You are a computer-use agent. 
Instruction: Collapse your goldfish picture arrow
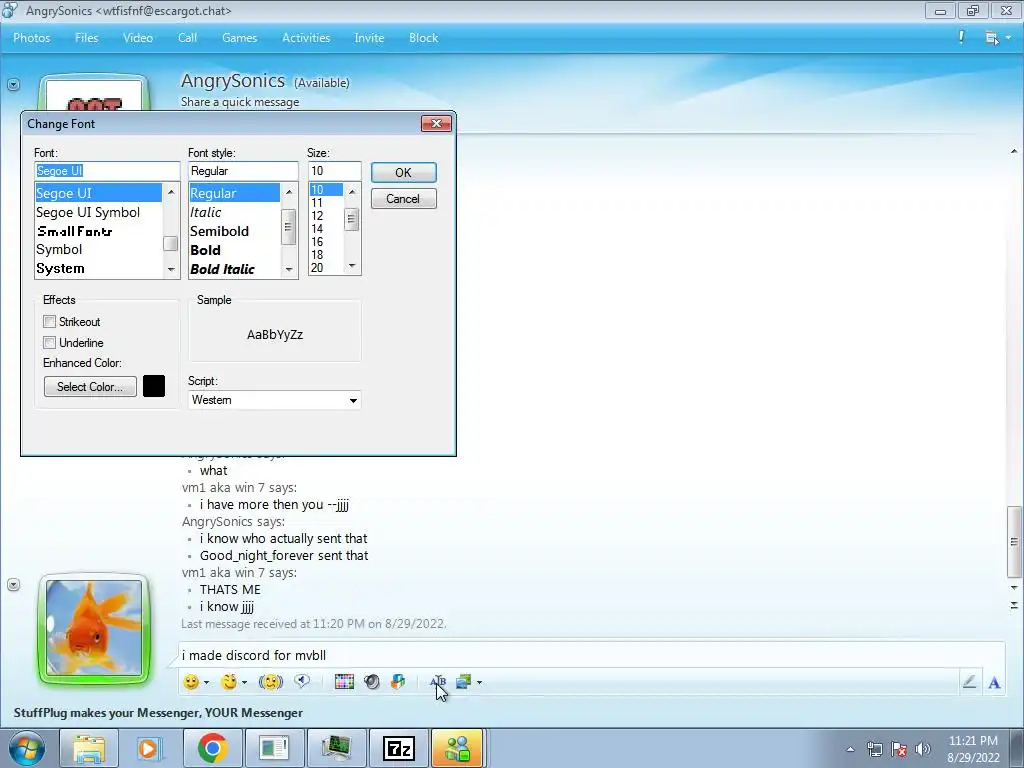13,584
